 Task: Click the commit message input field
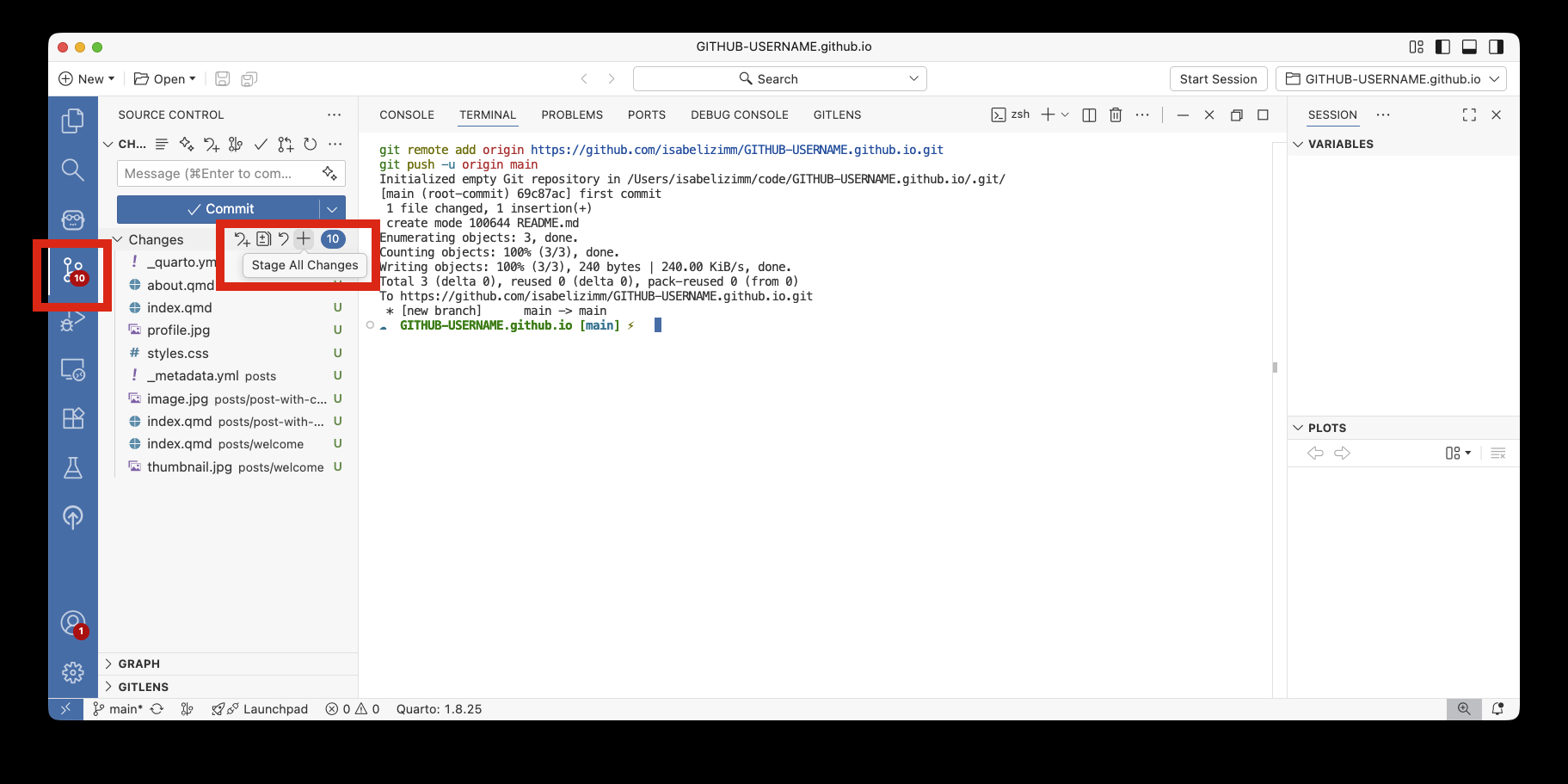tap(217, 174)
